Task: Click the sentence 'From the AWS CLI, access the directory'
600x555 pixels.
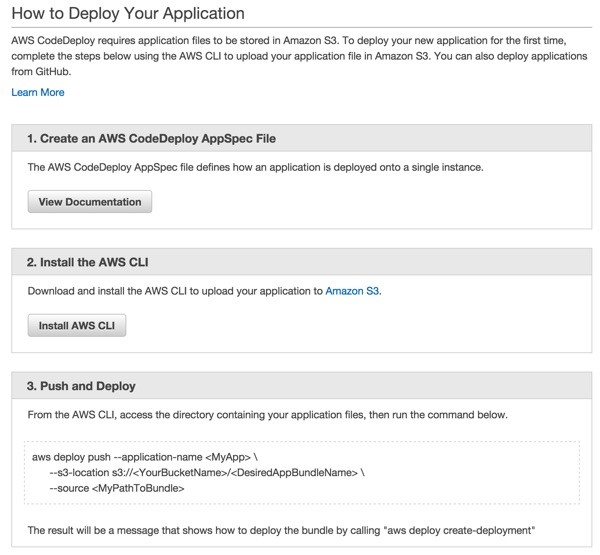Action: (267, 415)
